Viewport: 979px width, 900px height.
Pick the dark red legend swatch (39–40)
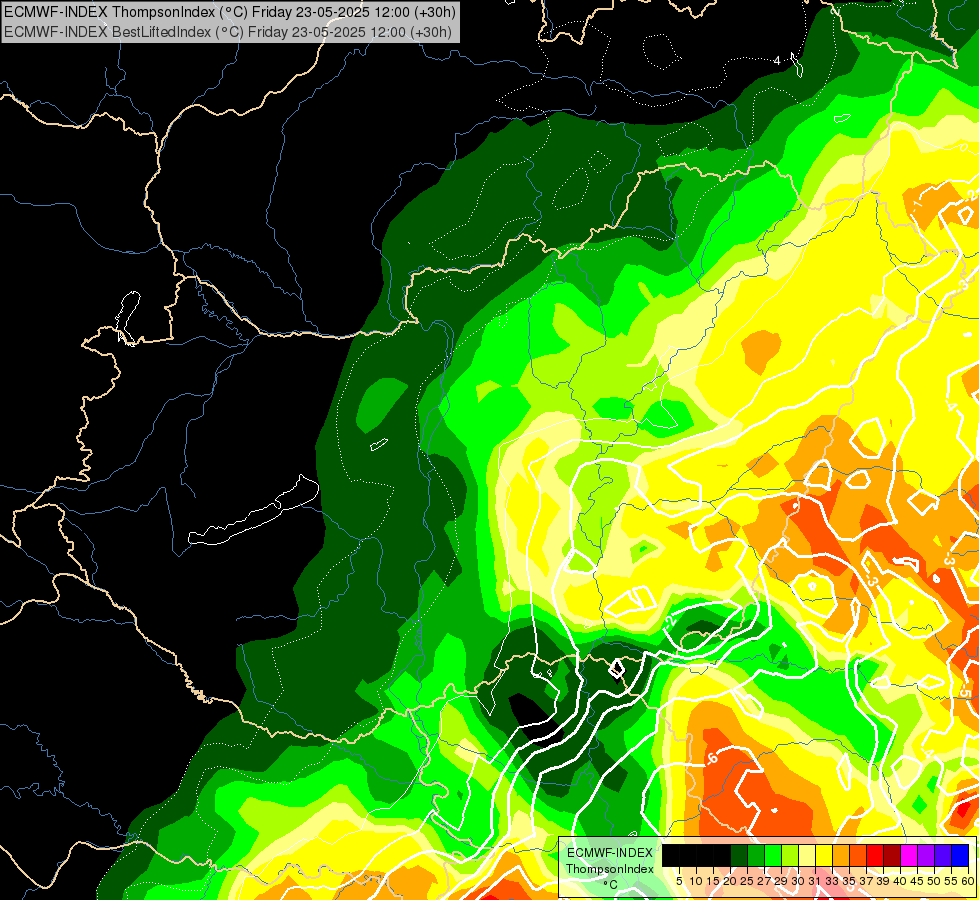(892, 855)
